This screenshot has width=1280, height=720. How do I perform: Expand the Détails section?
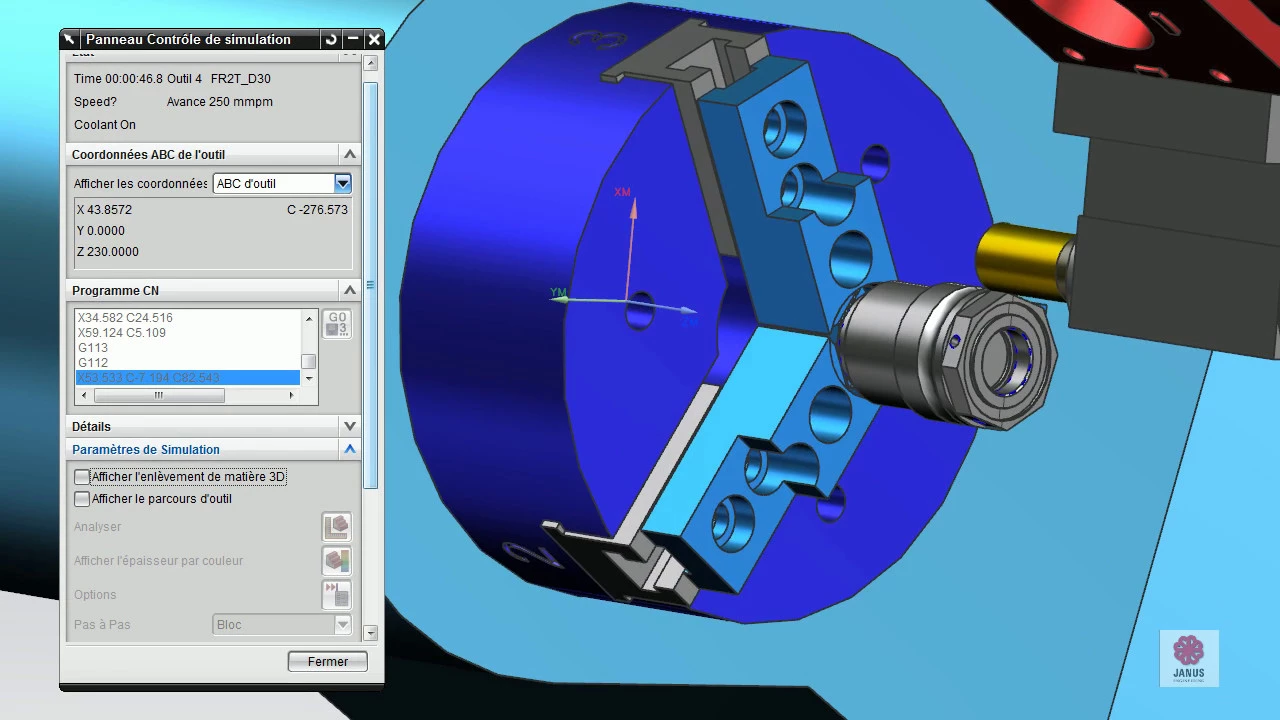click(350, 426)
